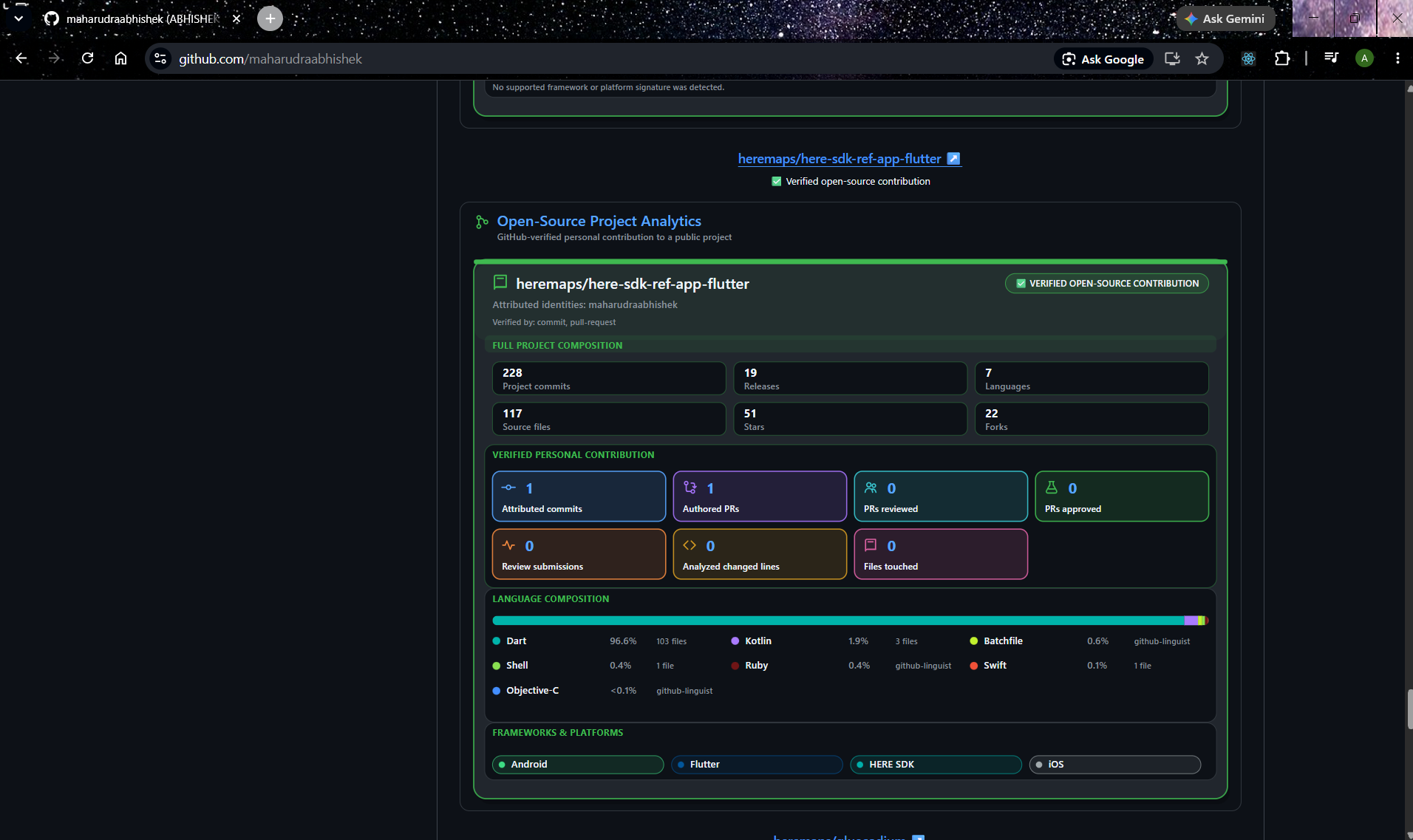Click the Shell language entry
This screenshot has width=1413, height=840.
pyautogui.click(x=517, y=666)
